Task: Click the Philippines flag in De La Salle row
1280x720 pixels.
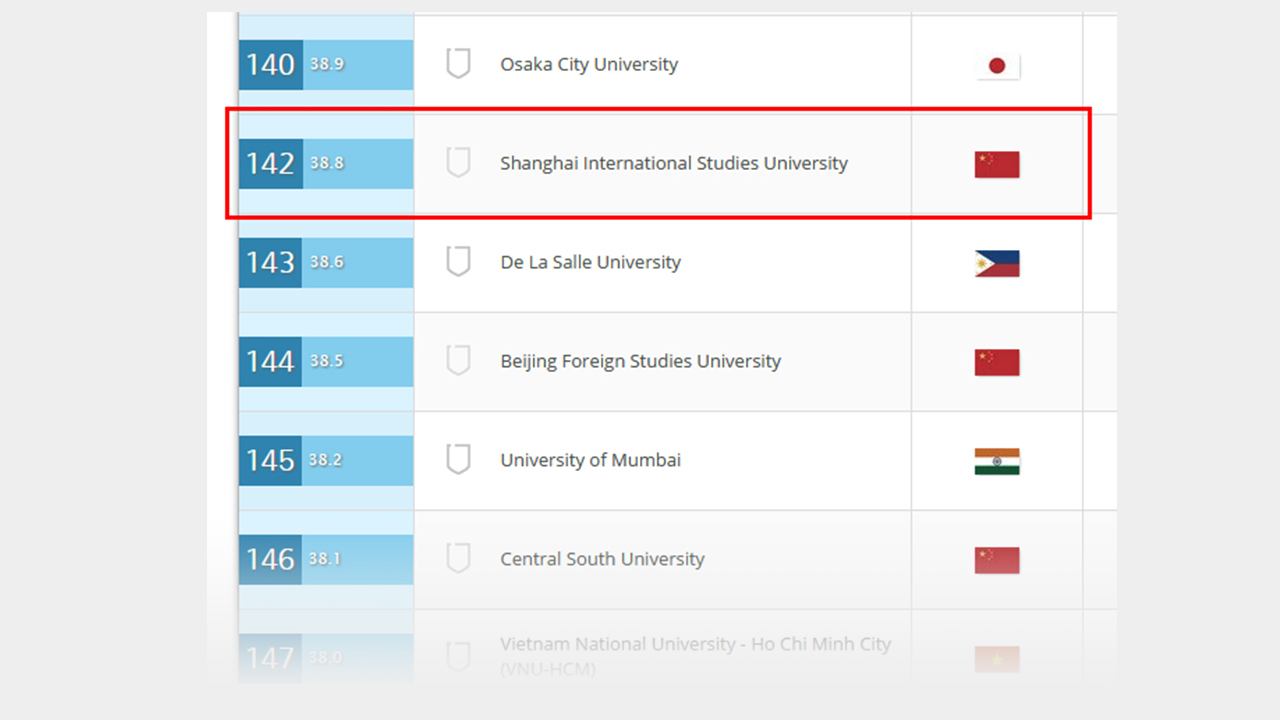Action: coord(997,264)
